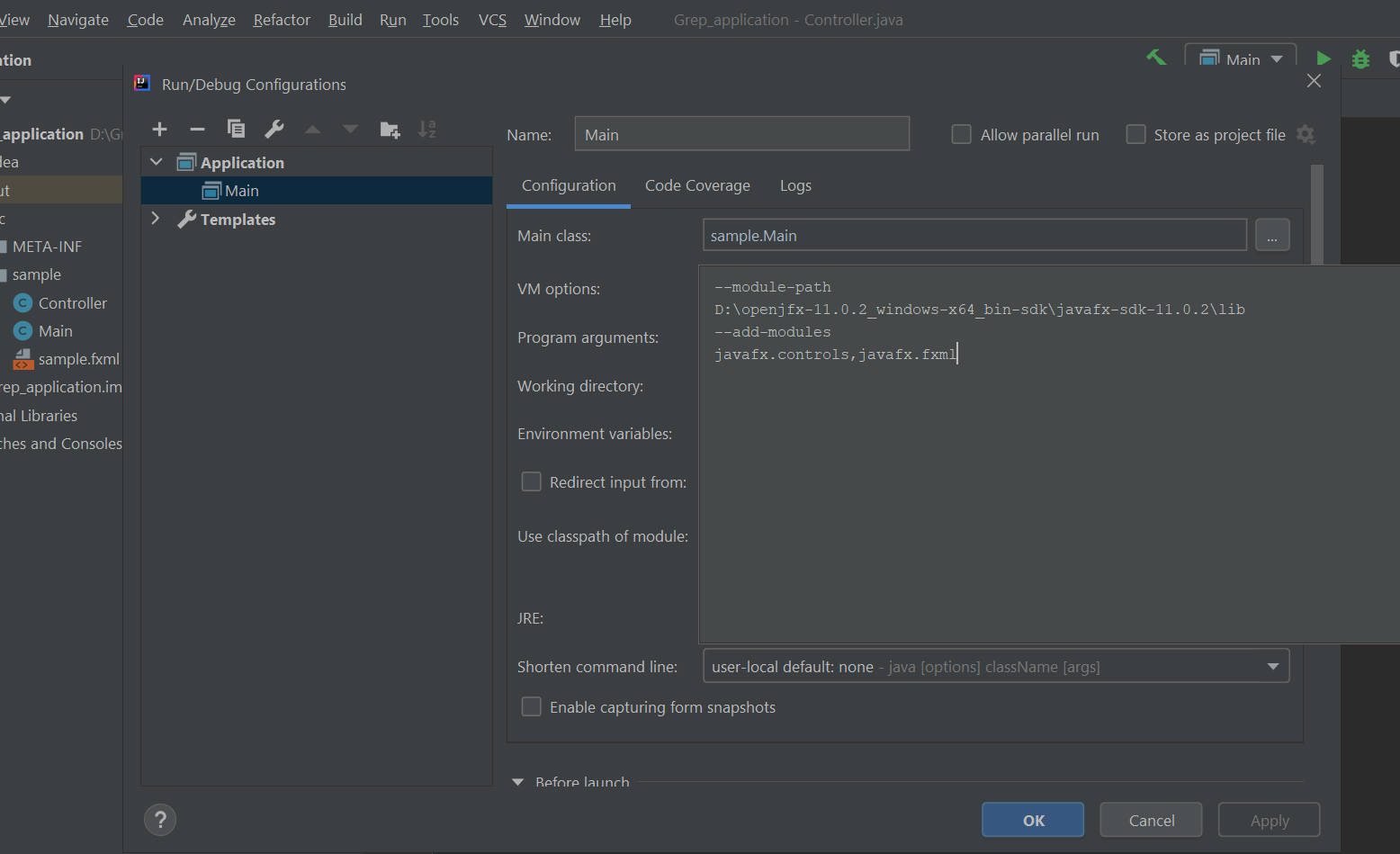The width and height of the screenshot is (1400, 854).
Task: Click the green Build hammer icon
Action: (x=1156, y=58)
